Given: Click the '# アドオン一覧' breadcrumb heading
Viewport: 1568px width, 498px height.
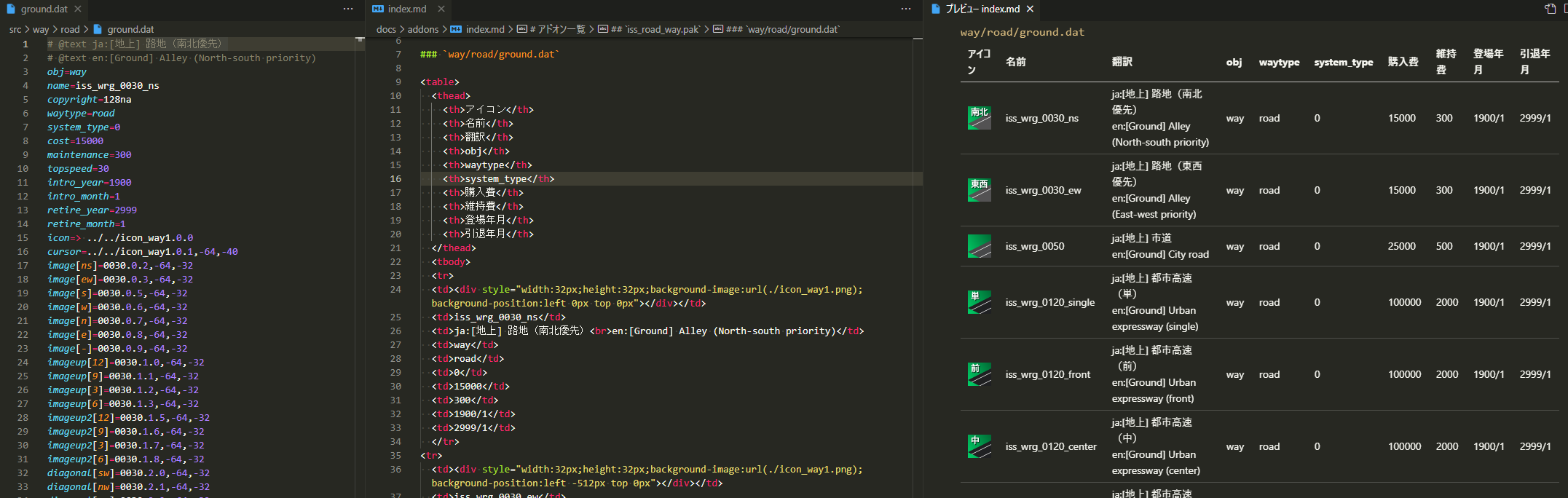Looking at the screenshot, I should 551,30.
